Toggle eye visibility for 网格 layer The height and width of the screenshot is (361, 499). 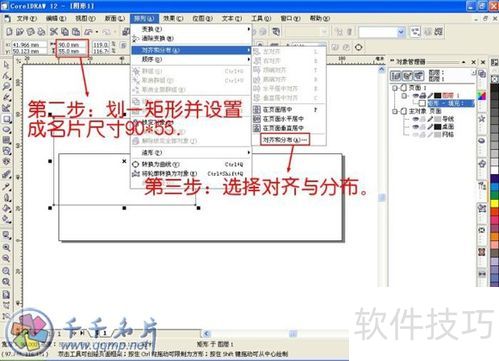(x=416, y=135)
